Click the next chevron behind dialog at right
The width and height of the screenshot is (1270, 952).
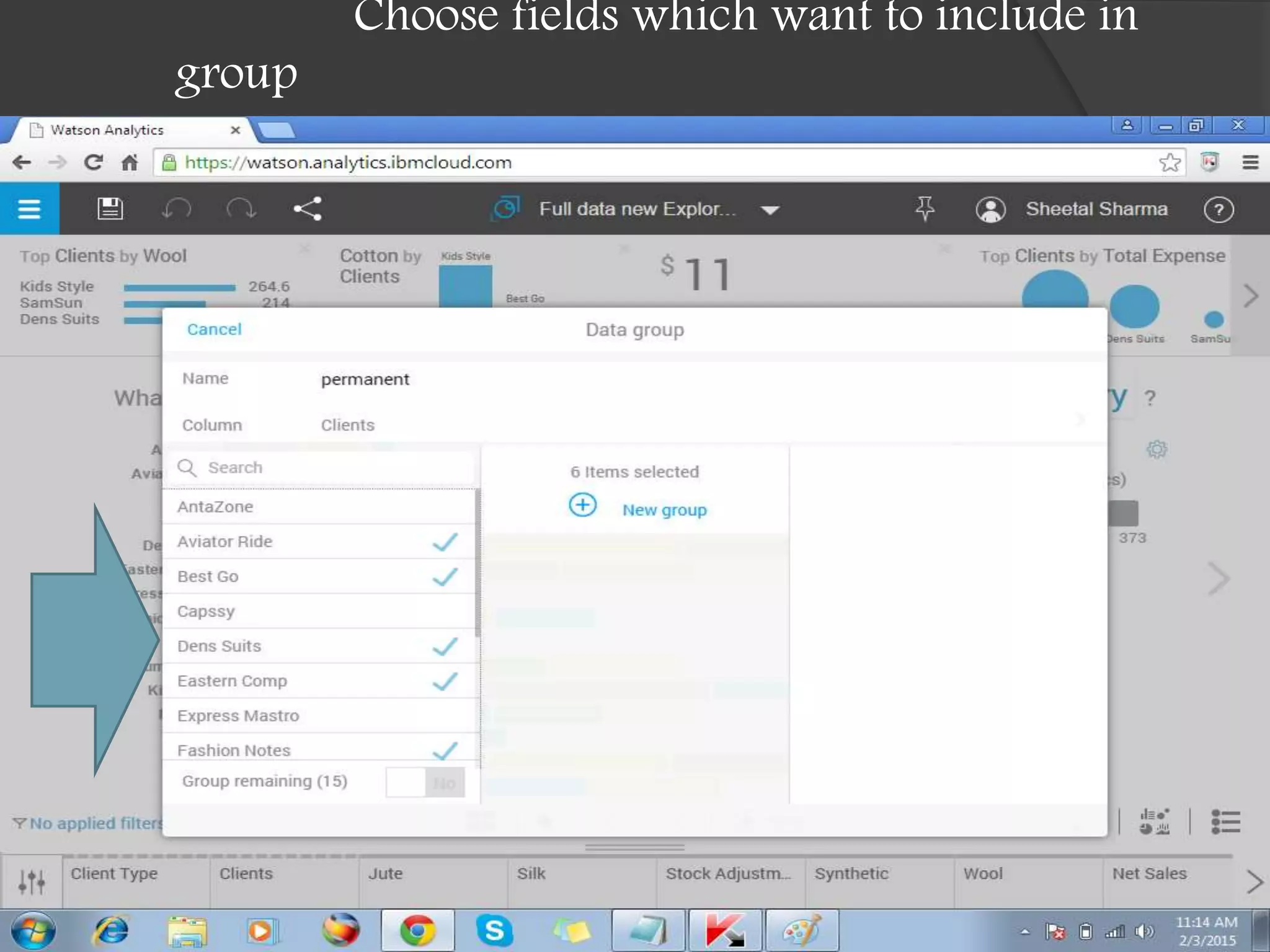pyautogui.click(x=1219, y=579)
